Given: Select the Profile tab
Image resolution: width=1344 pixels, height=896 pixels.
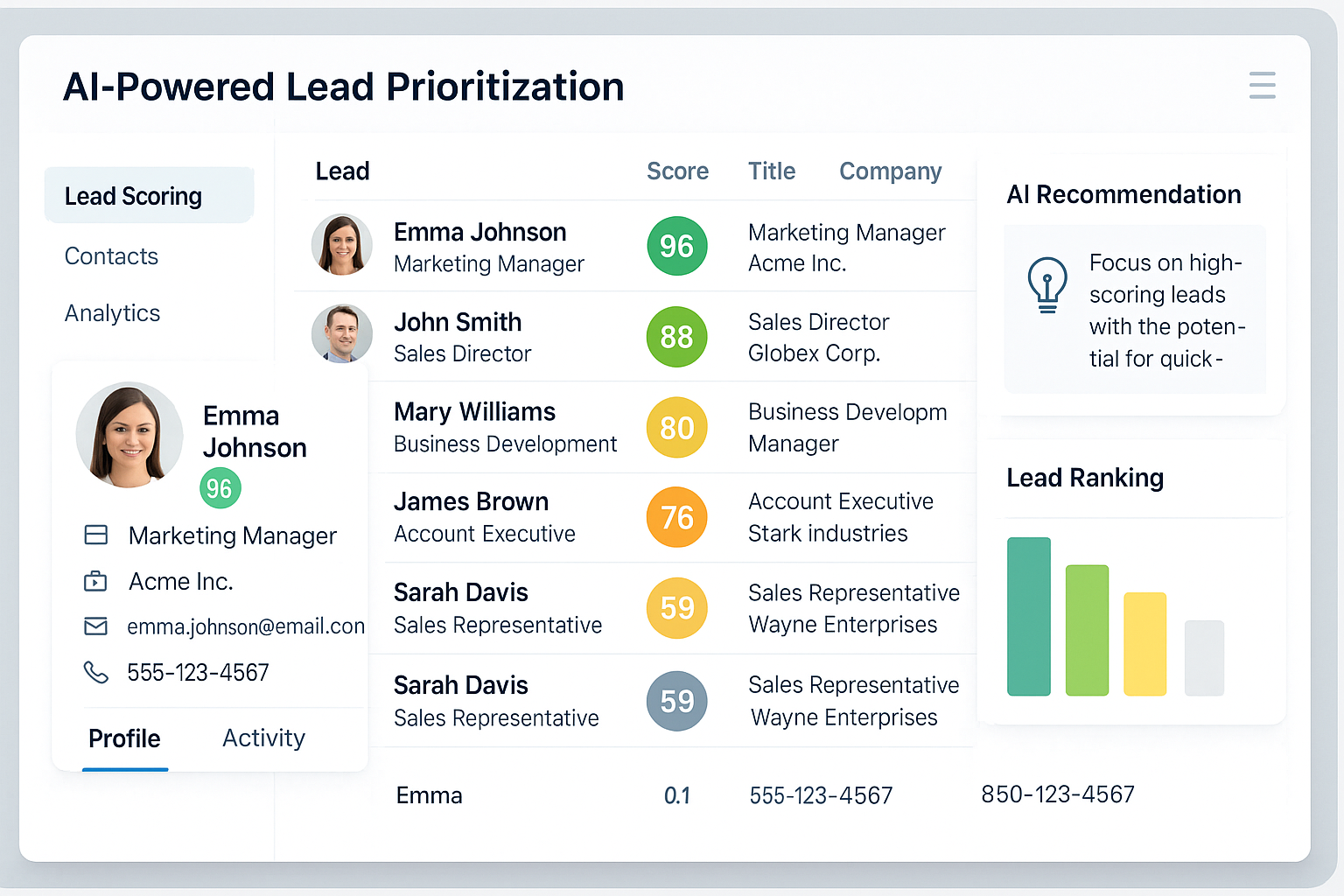Looking at the screenshot, I should (x=124, y=738).
